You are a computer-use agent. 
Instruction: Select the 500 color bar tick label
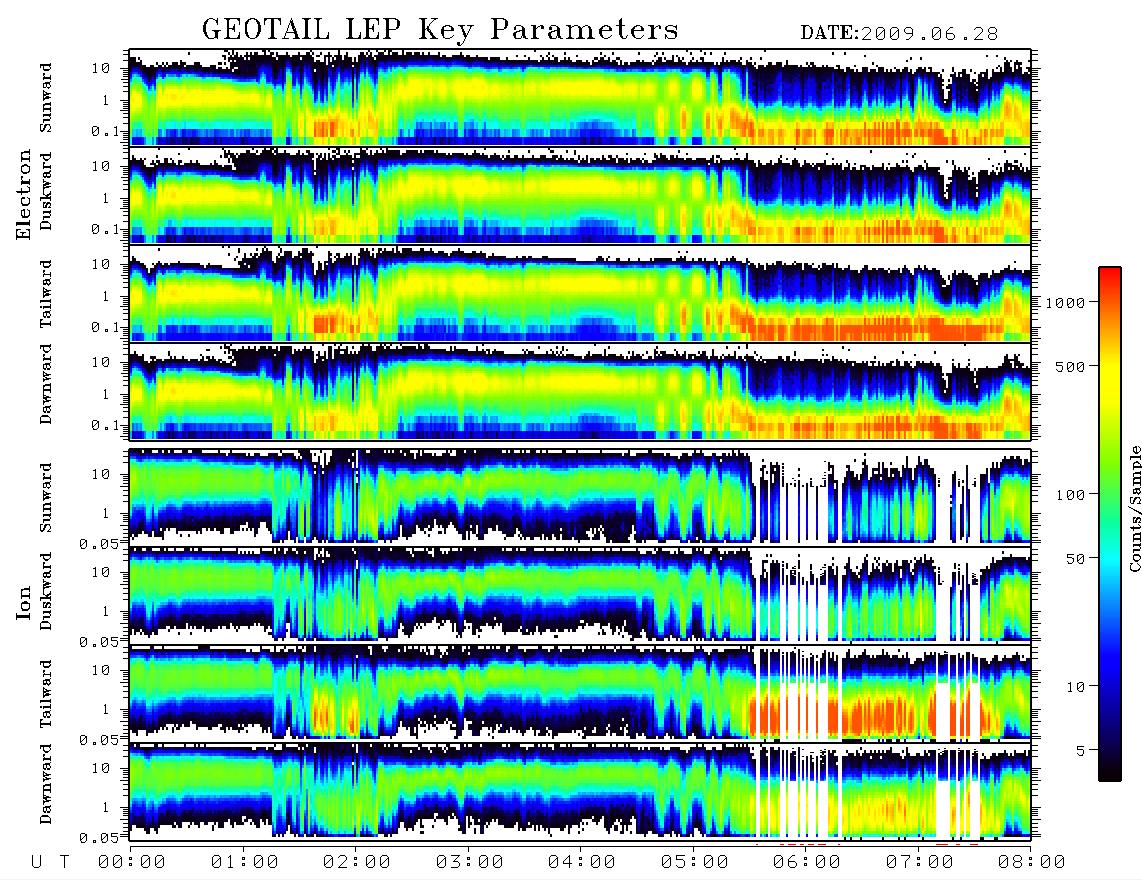(1070, 366)
